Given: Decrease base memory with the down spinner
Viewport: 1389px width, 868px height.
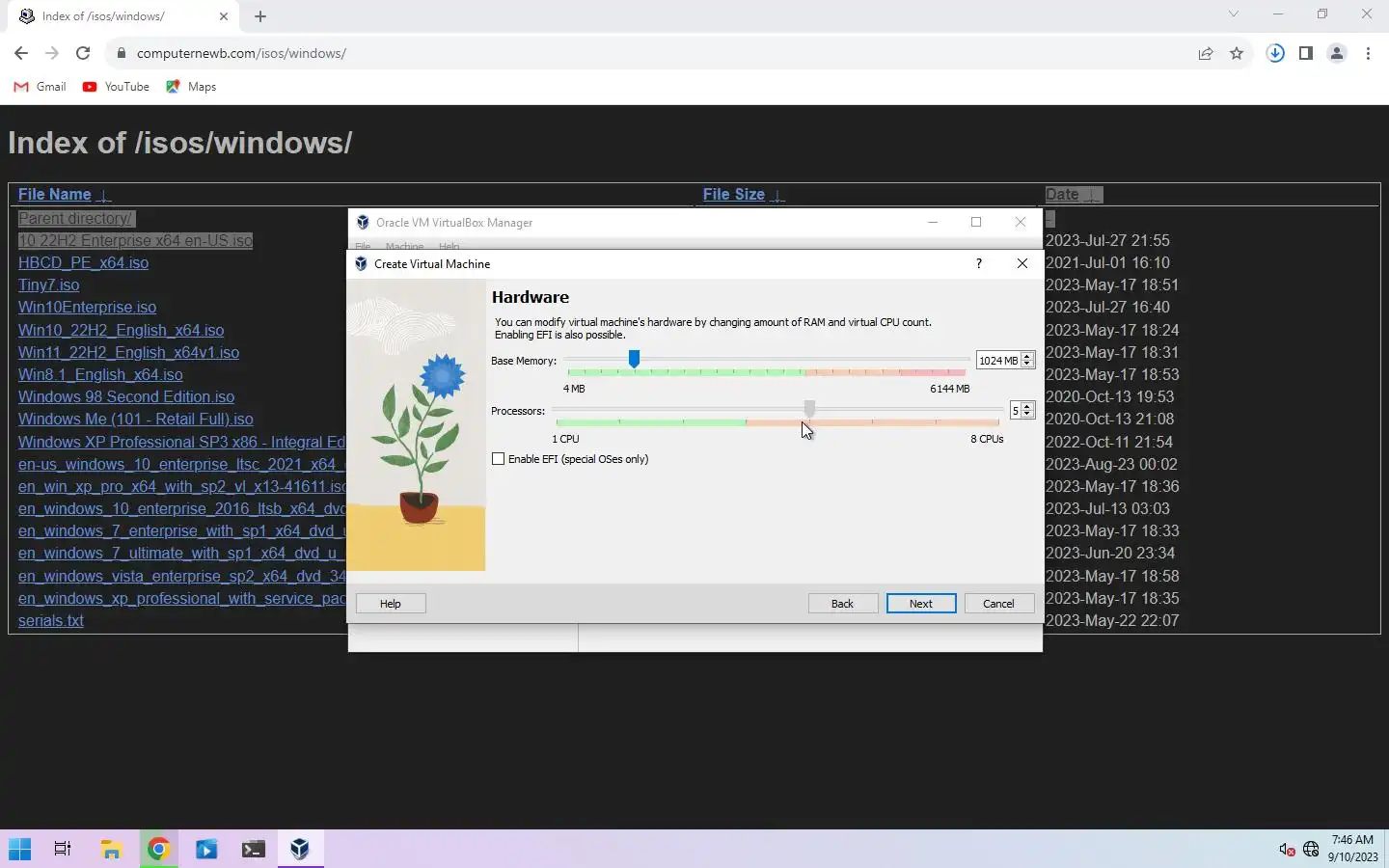Looking at the screenshot, I should [x=1027, y=365].
